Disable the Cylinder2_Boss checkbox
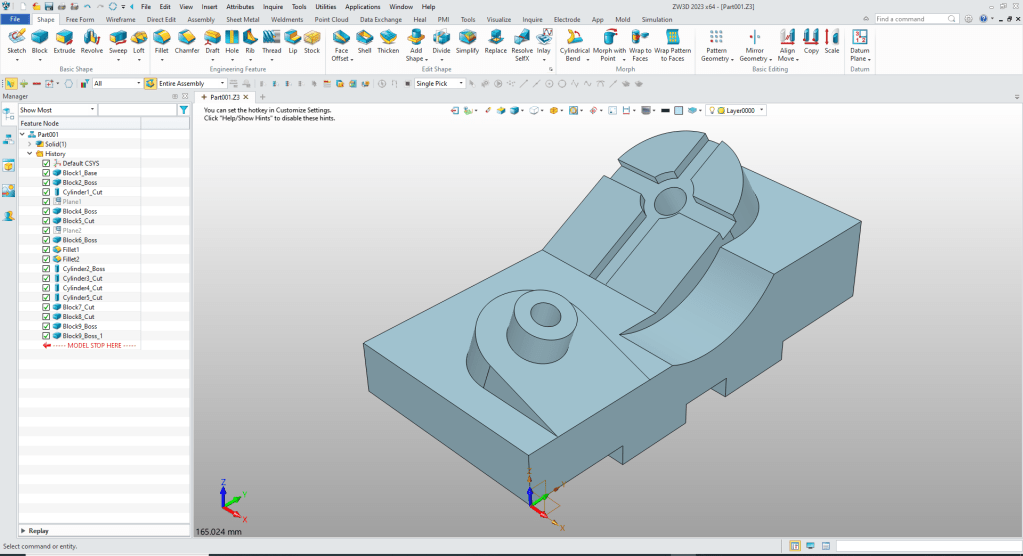 click(x=46, y=269)
